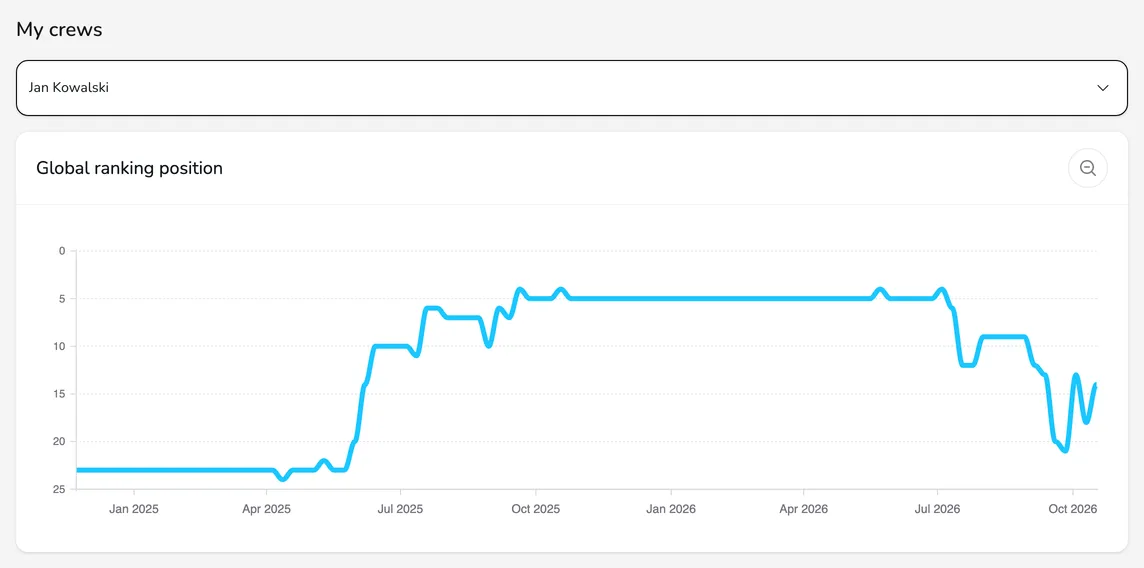Click the dropdown chevron arrow
The width and height of the screenshot is (1144, 568).
pyautogui.click(x=1102, y=88)
